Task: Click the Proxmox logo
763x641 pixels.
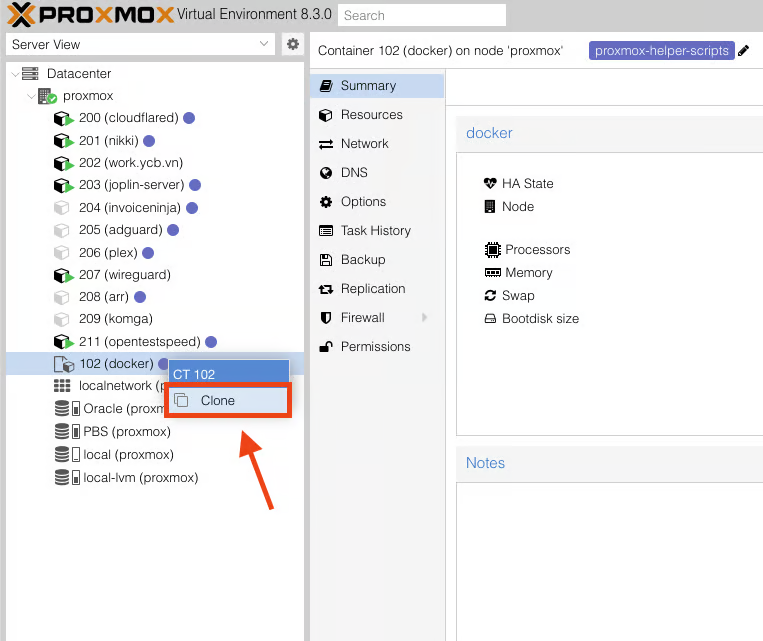Action: tap(91, 14)
